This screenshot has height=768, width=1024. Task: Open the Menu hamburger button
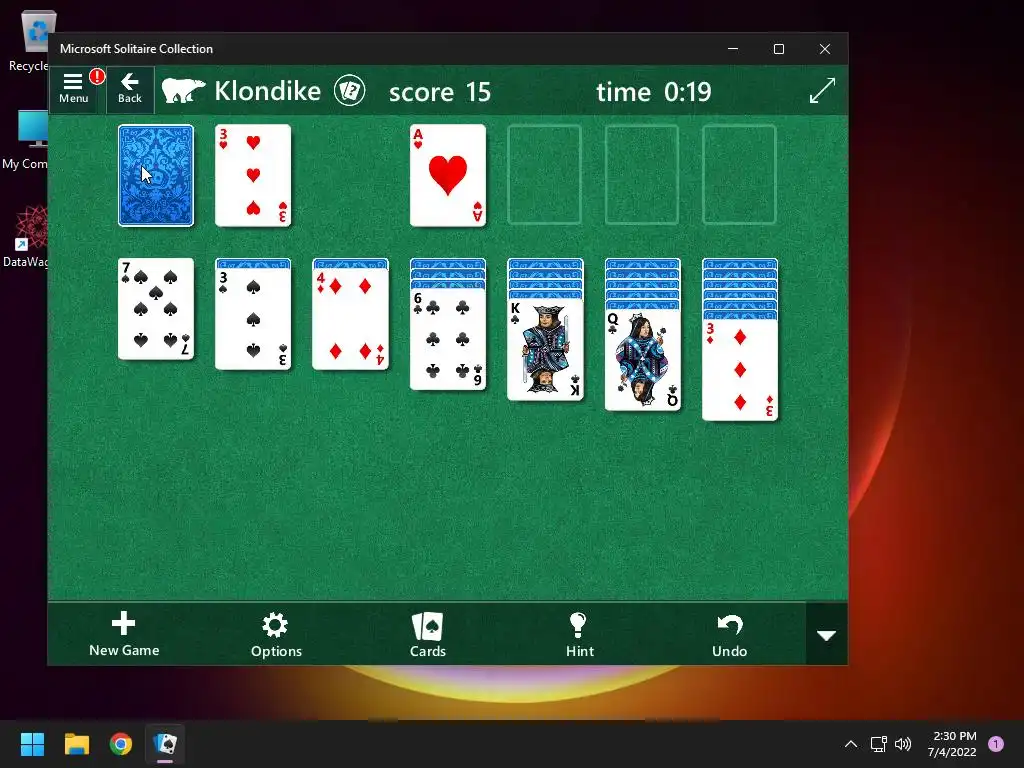pos(73,89)
